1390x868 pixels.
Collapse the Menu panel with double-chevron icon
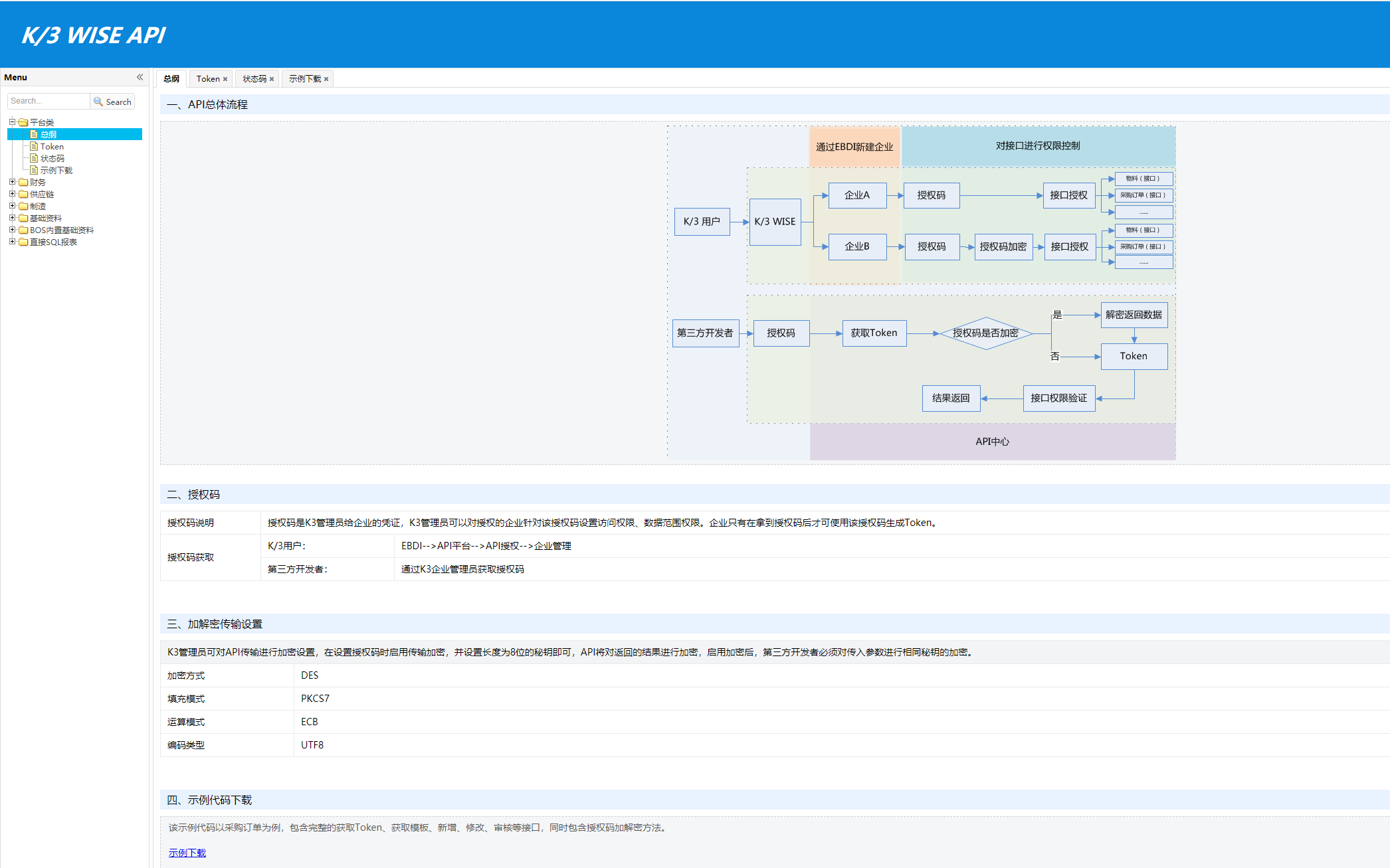(x=140, y=77)
